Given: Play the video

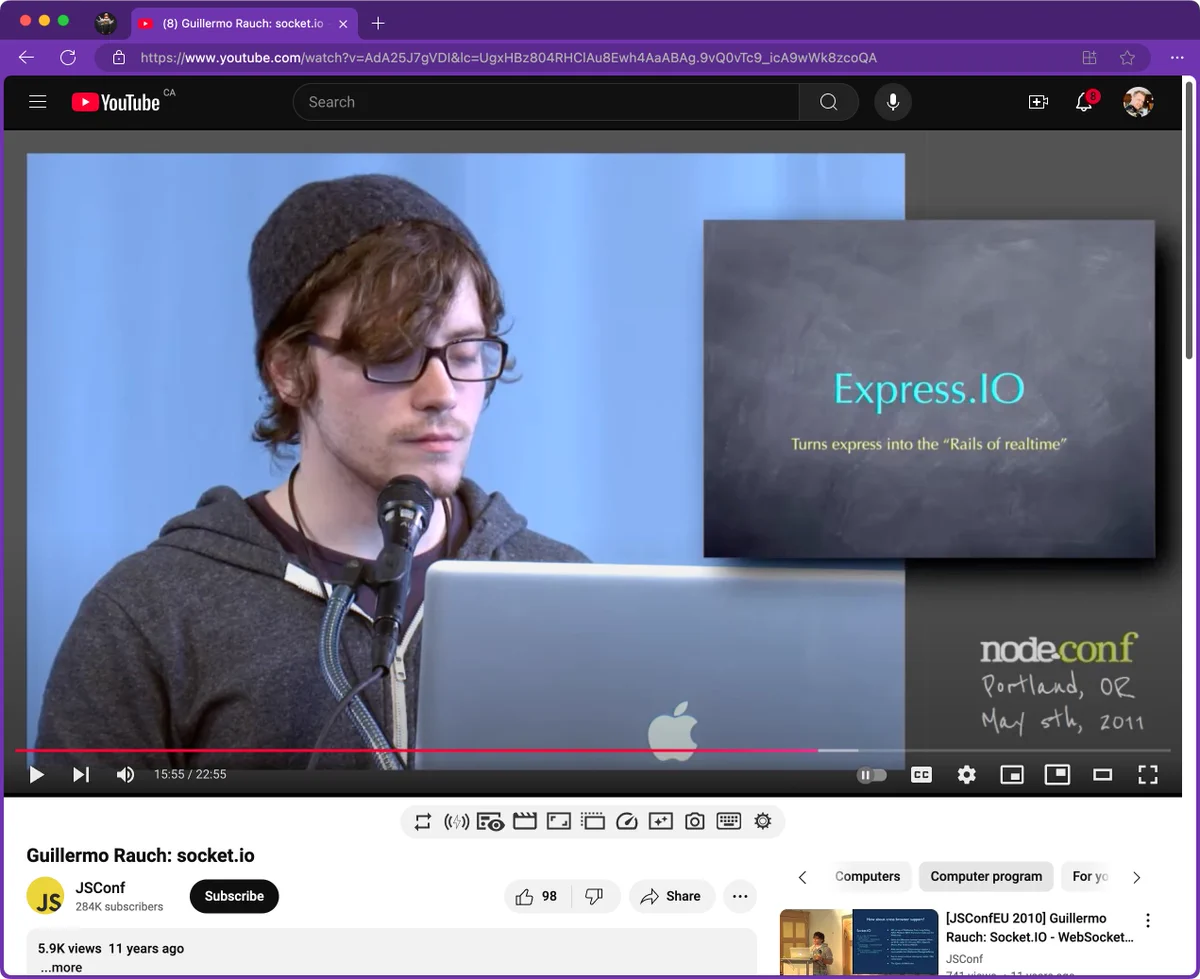Looking at the screenshot, I should click(36, 774).
